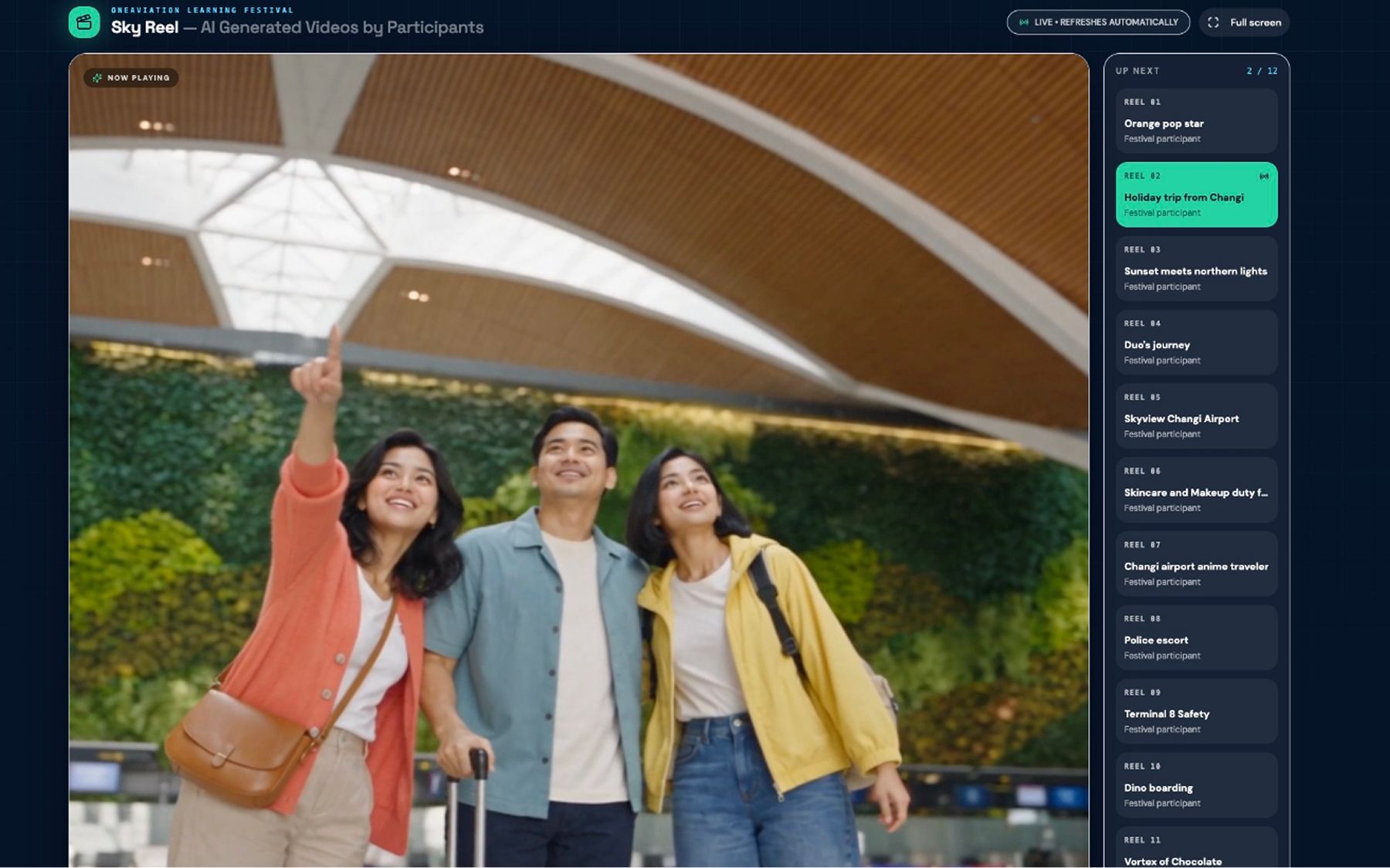Click the Sky Reel title text
1390x868 pixels.
(144, 27)
